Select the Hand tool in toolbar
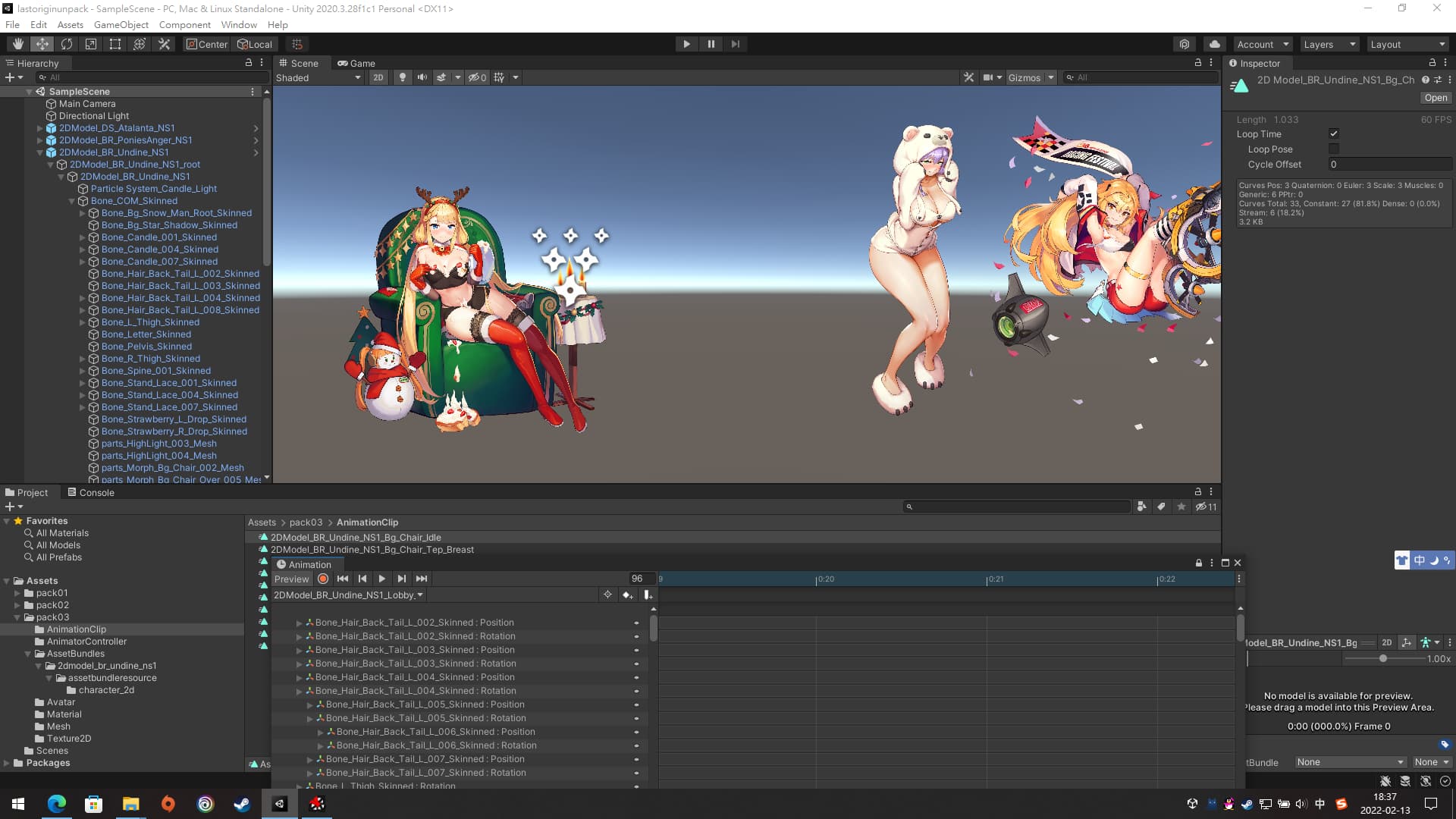Screen dimensions: 1456x819 pos(17,44)
